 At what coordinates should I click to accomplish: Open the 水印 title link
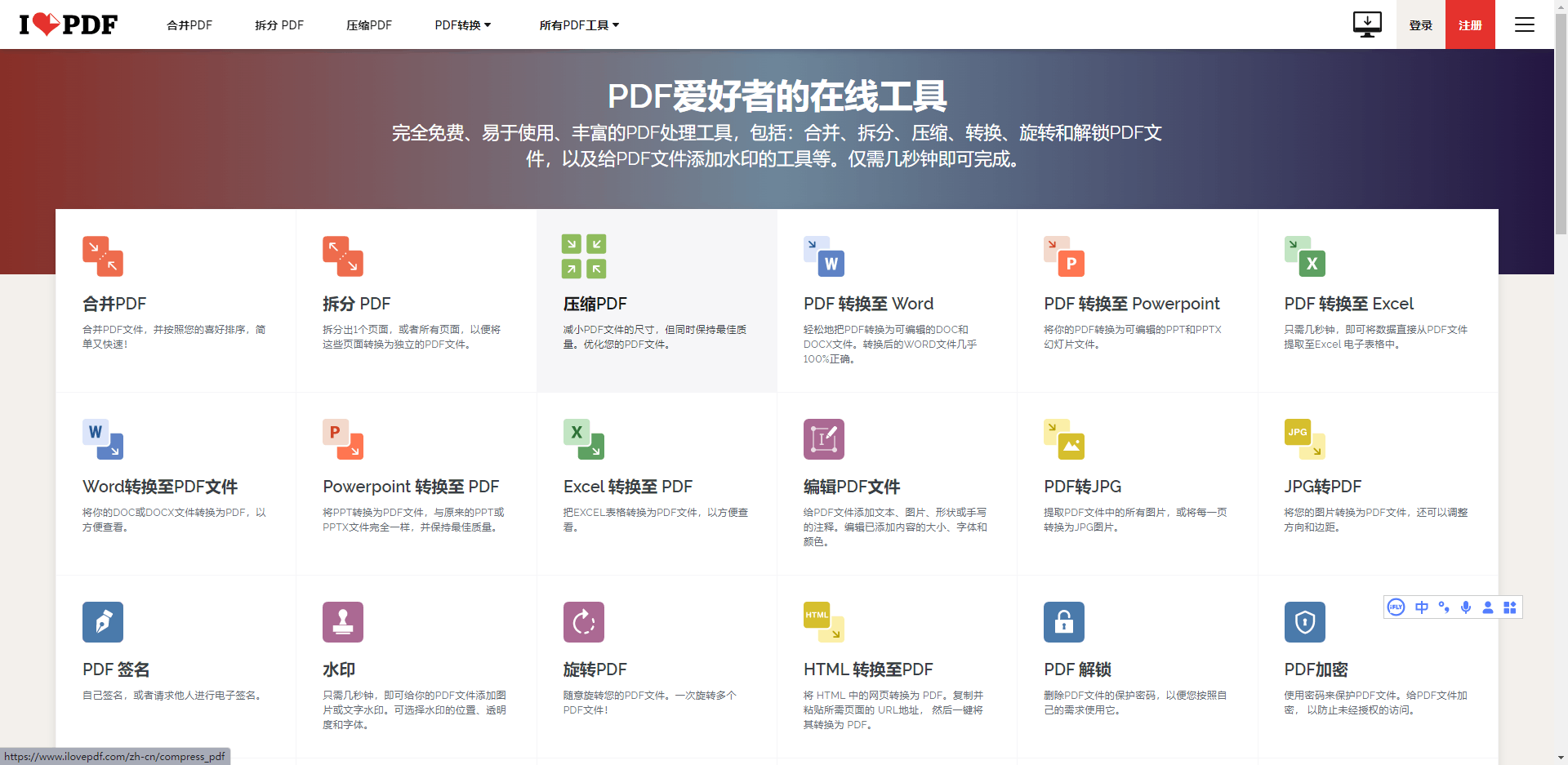point(339,669)
